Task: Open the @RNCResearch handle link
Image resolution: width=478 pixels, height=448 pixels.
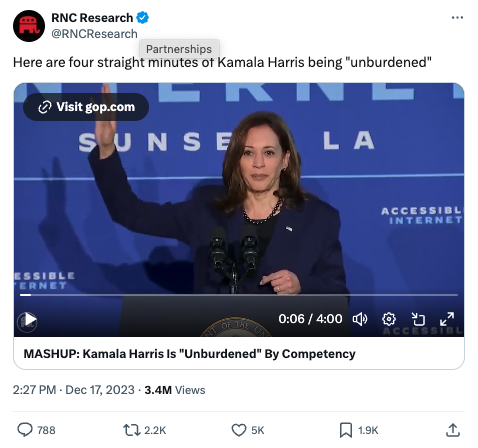Action: click(94, 34)
